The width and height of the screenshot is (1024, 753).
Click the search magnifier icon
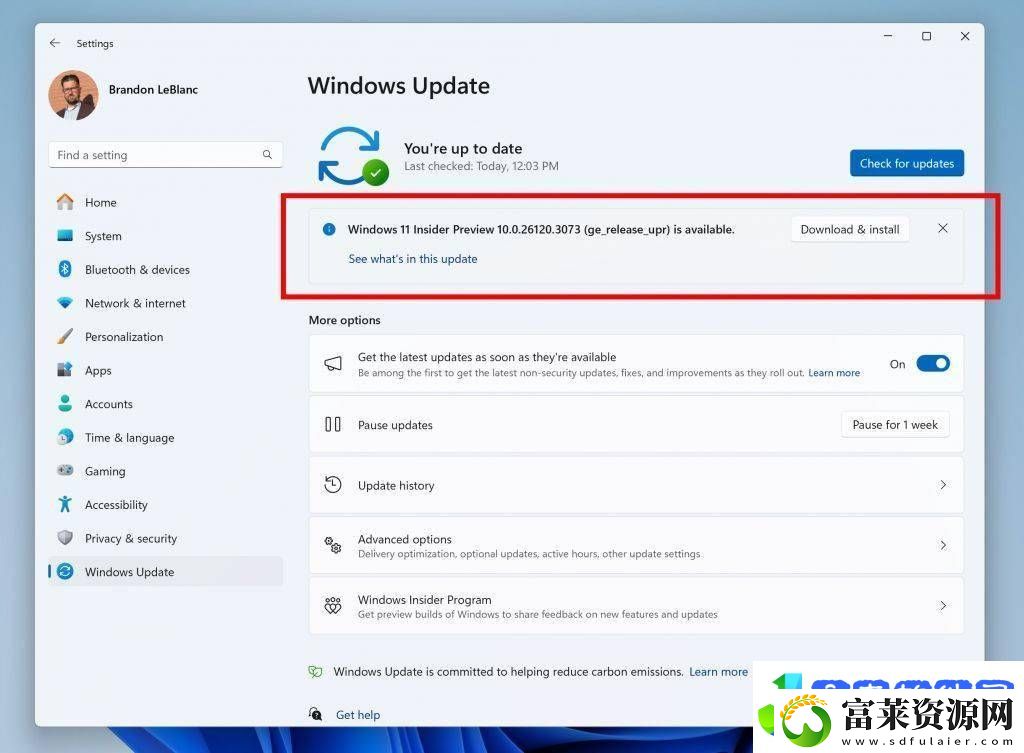267,155
